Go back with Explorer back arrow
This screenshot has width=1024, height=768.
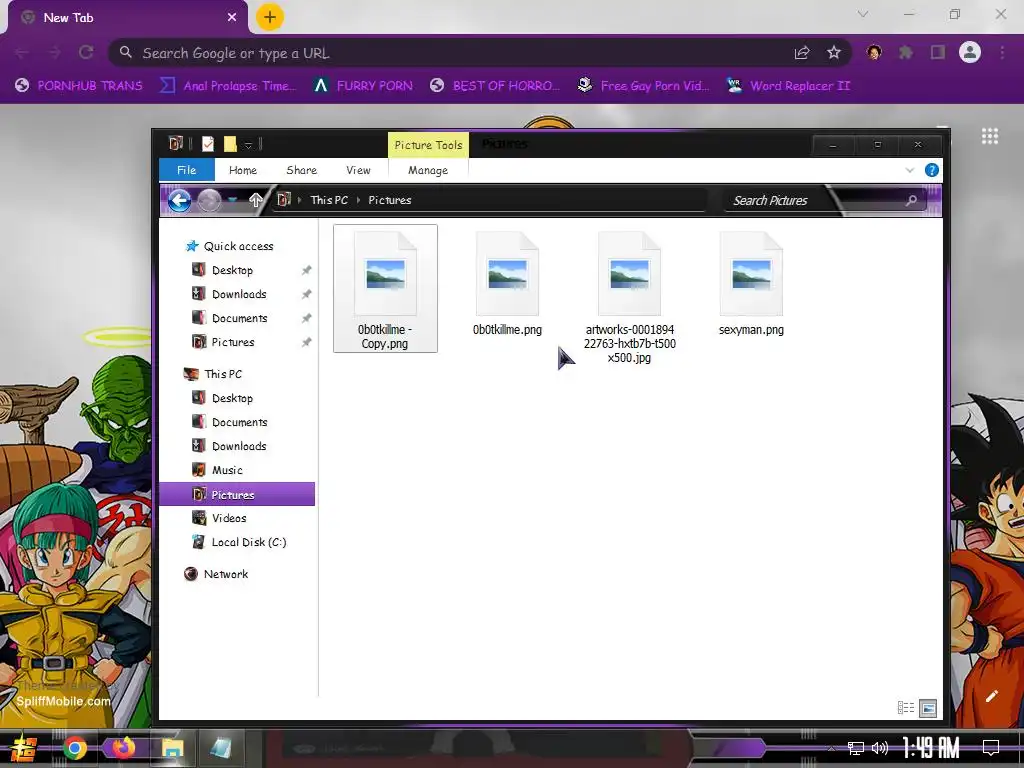[x=179, y=200]
